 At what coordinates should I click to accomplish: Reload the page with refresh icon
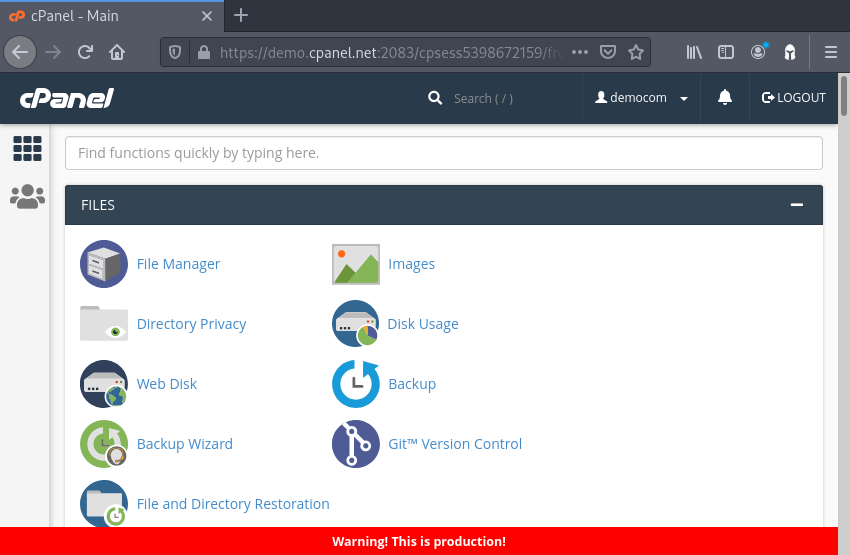85,52
